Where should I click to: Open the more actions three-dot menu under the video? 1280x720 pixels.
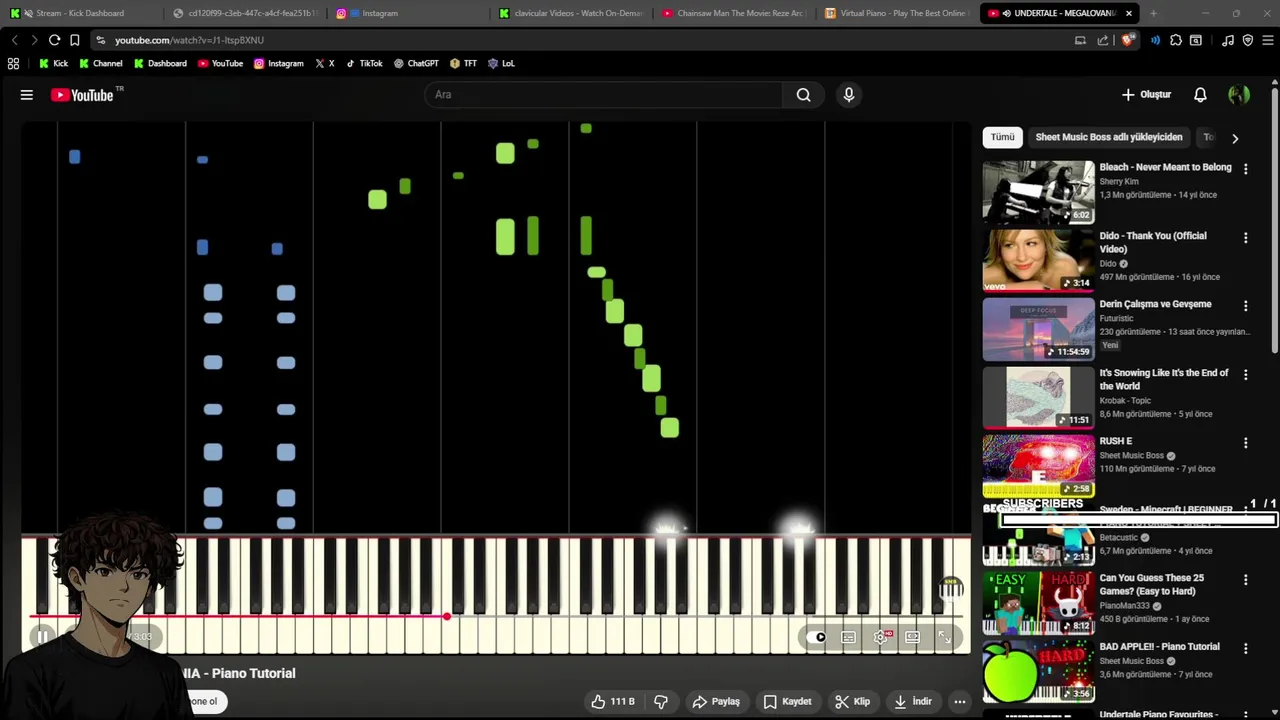point(960,701)
